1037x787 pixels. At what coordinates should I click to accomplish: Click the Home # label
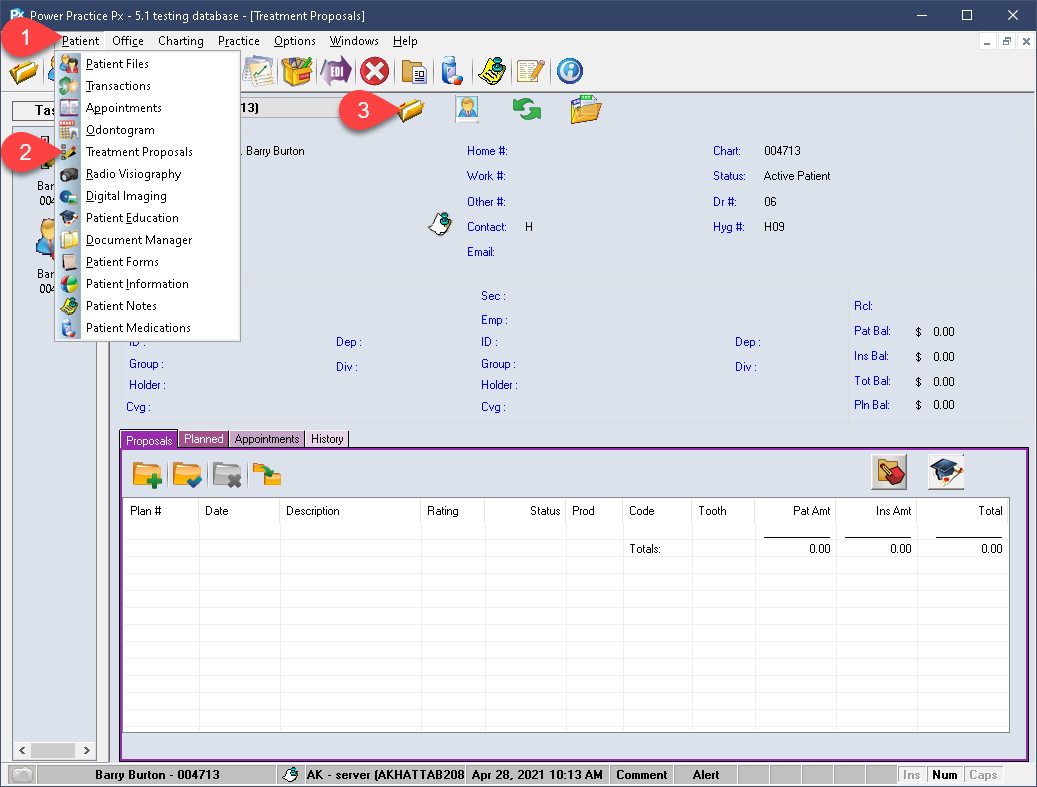(487, 151)
